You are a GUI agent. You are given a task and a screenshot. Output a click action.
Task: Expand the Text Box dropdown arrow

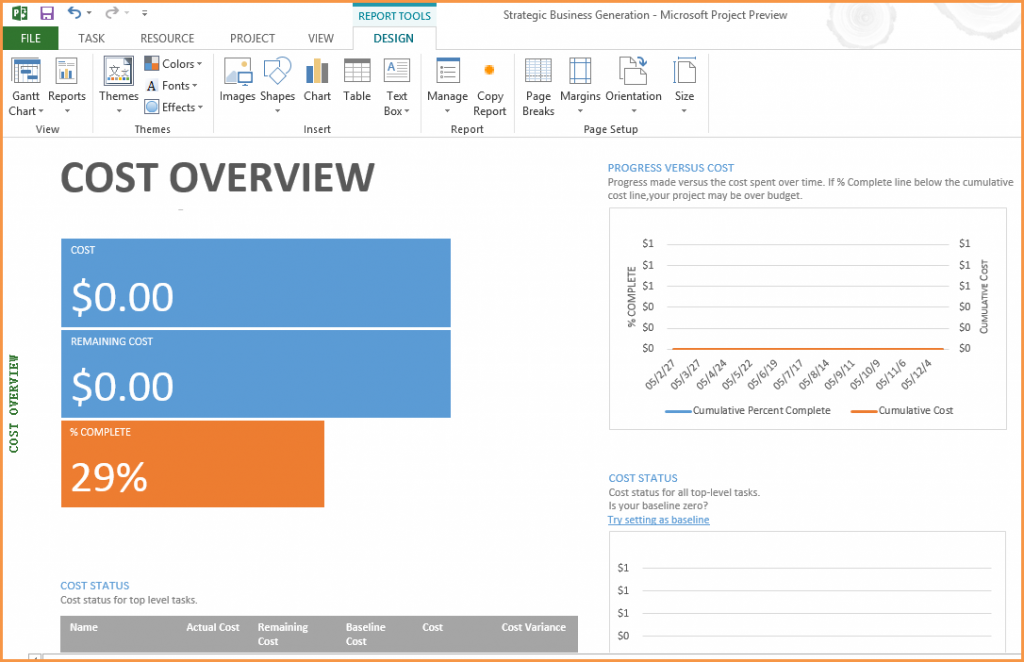(x=407, y=112)
